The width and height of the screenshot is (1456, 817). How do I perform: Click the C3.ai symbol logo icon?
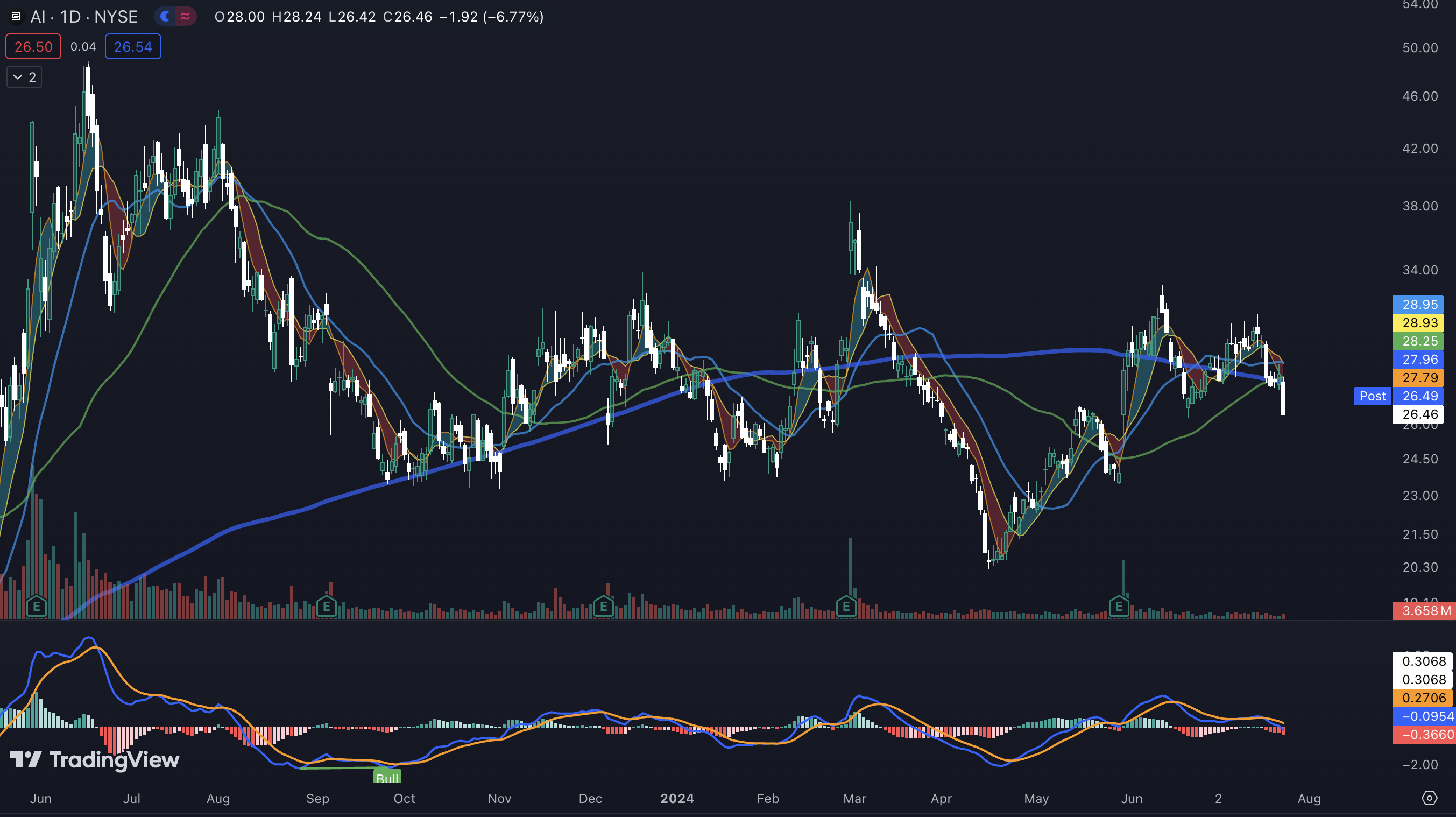pos(16,16)
